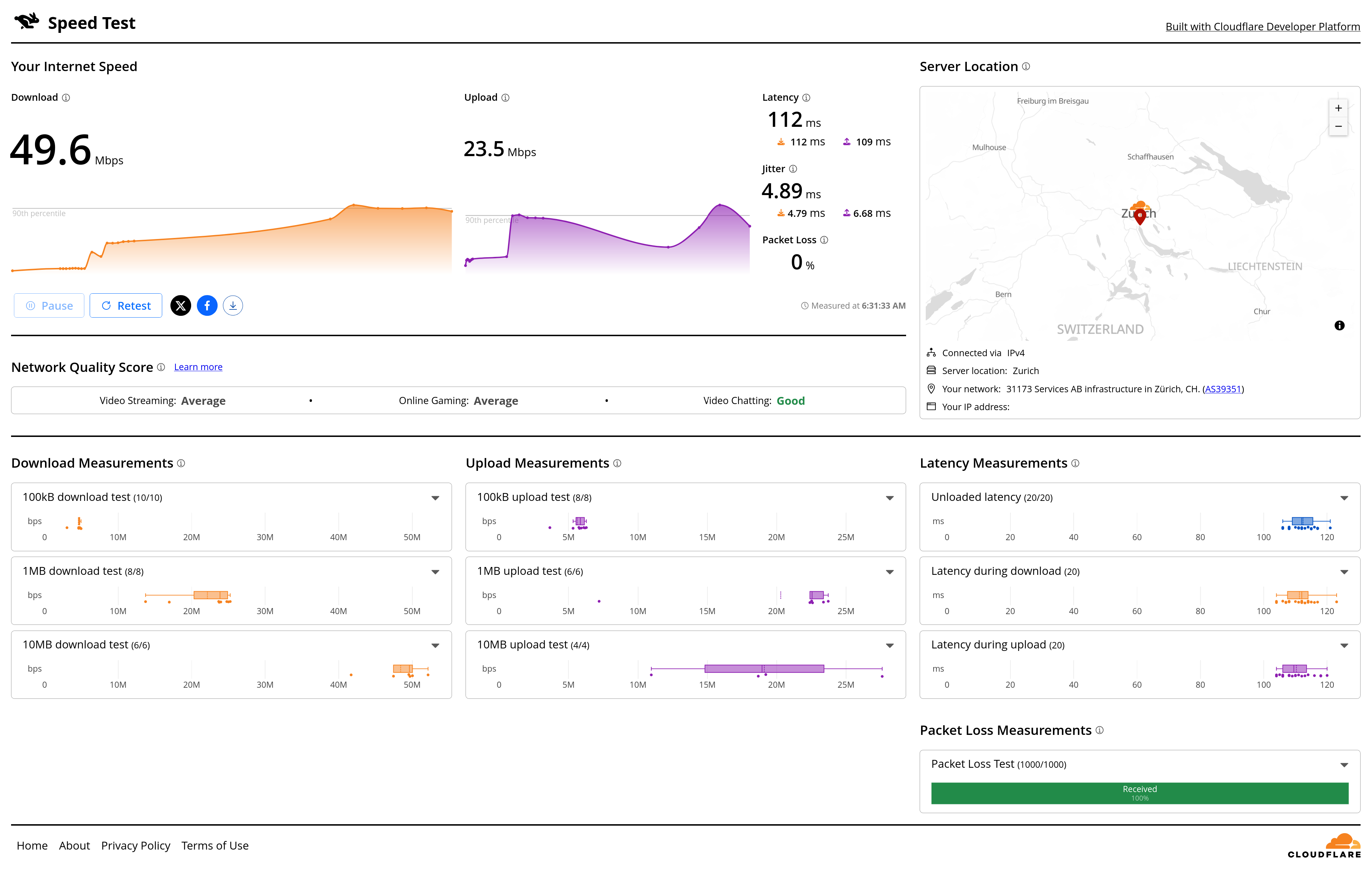Screen dimensions: 1372x871
Task: Expand 100kB download test details
Action: pyautogui.click(x=435, y=498)
